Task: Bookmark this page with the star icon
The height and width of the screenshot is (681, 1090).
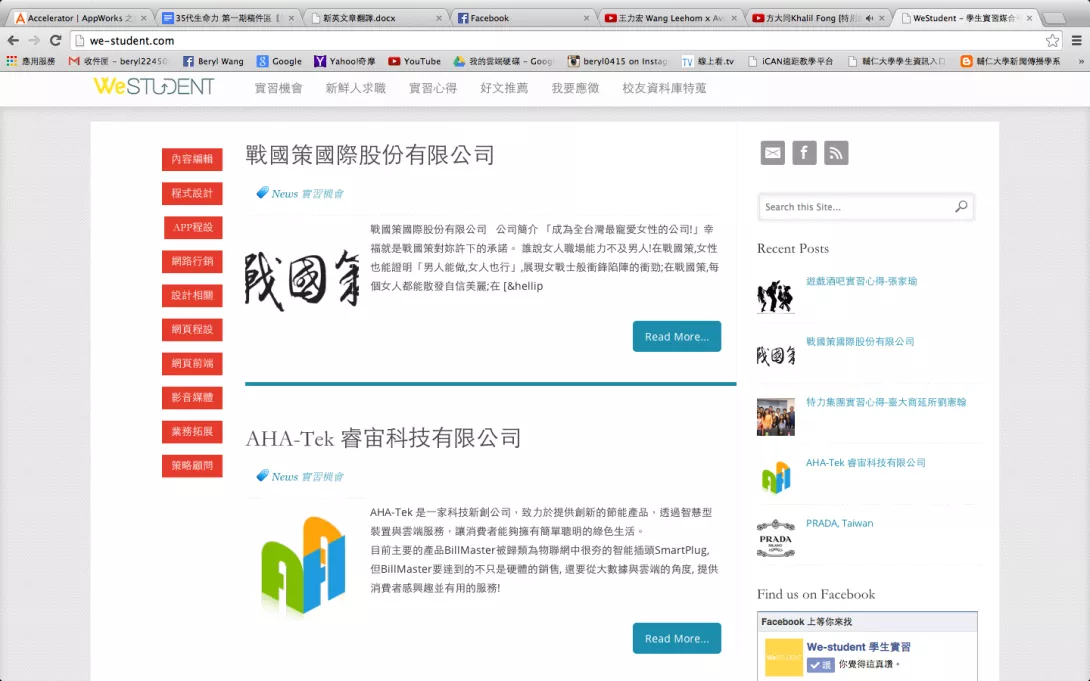Action: (1052, 40)
